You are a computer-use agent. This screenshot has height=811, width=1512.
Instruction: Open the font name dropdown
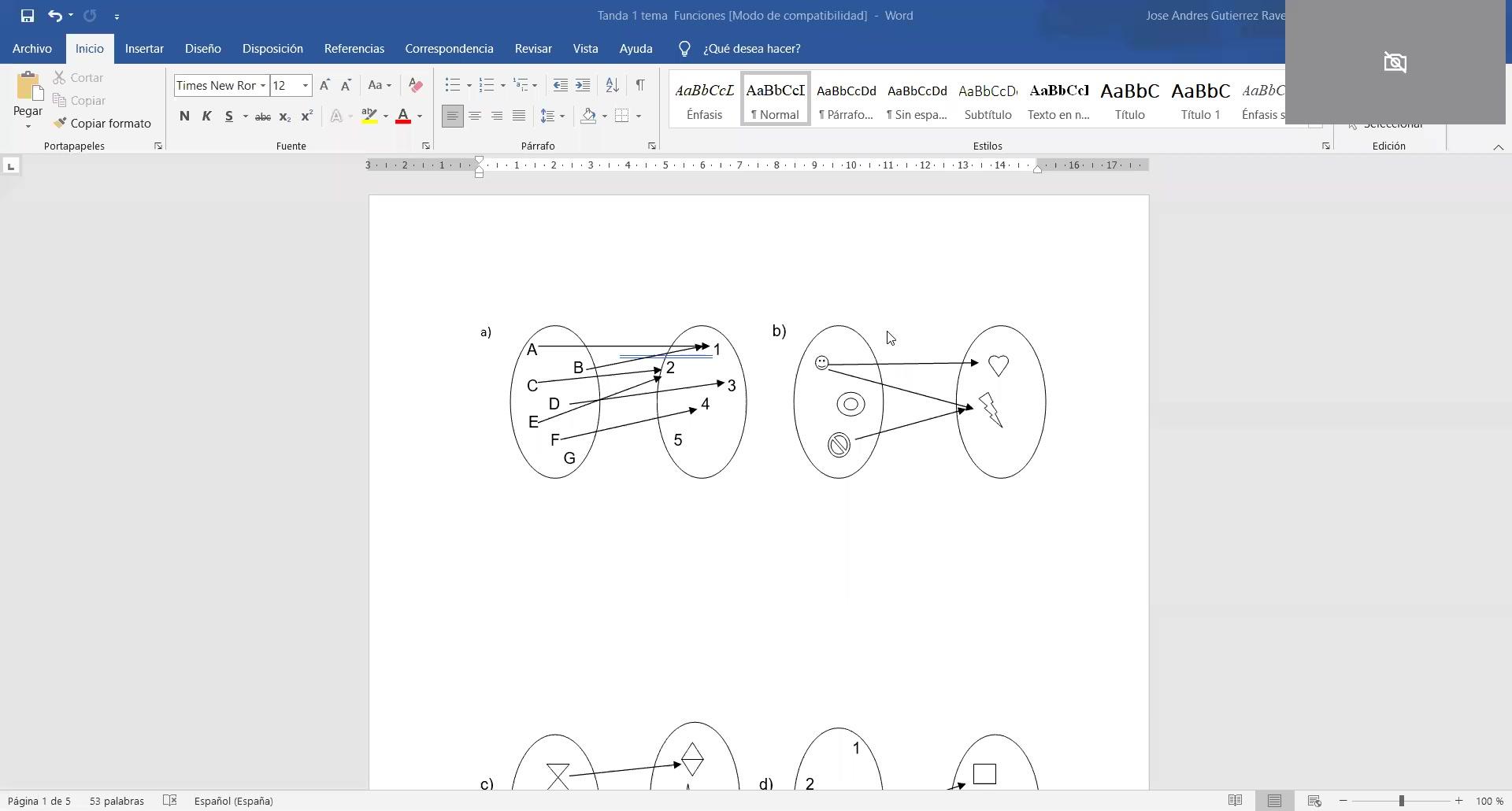263,86
